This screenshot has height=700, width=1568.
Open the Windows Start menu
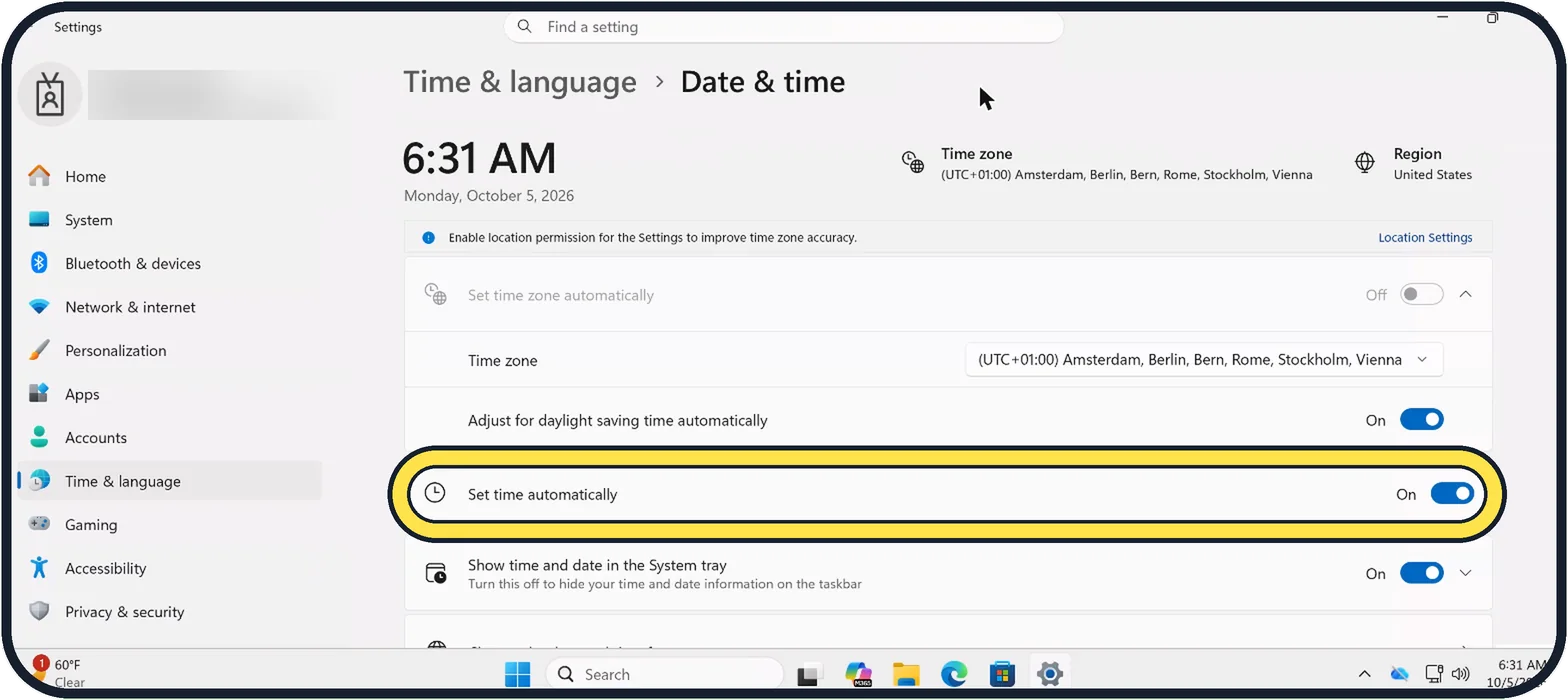pyautogui.click(x=518, y=674)
